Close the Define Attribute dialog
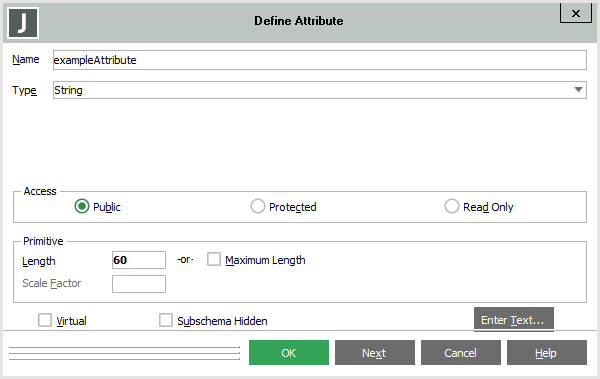Image resolution: width=600 pixels, height=379 pixels. tap(576, 13)
